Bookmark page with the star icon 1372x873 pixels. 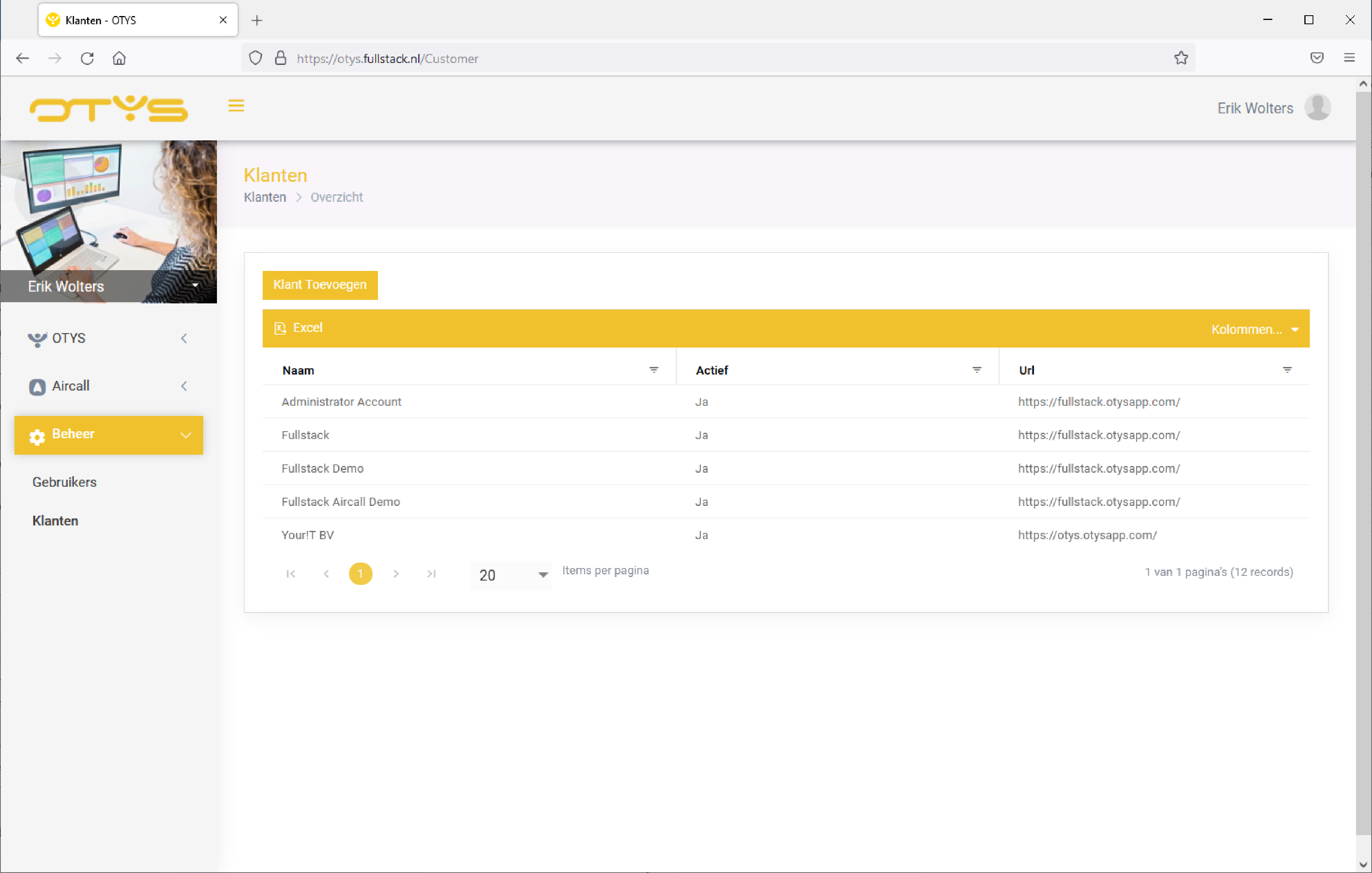coord(1181,58)
